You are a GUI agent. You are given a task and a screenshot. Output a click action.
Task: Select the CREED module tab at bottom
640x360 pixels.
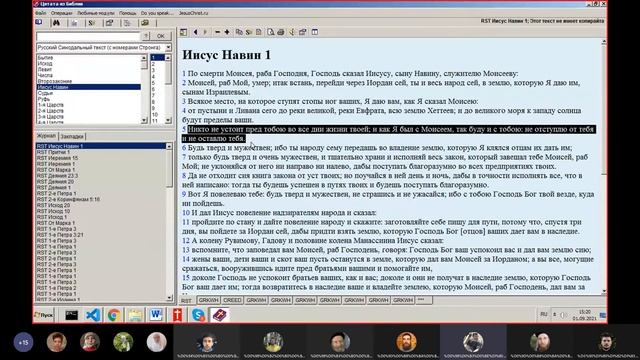tap(232, 300)
